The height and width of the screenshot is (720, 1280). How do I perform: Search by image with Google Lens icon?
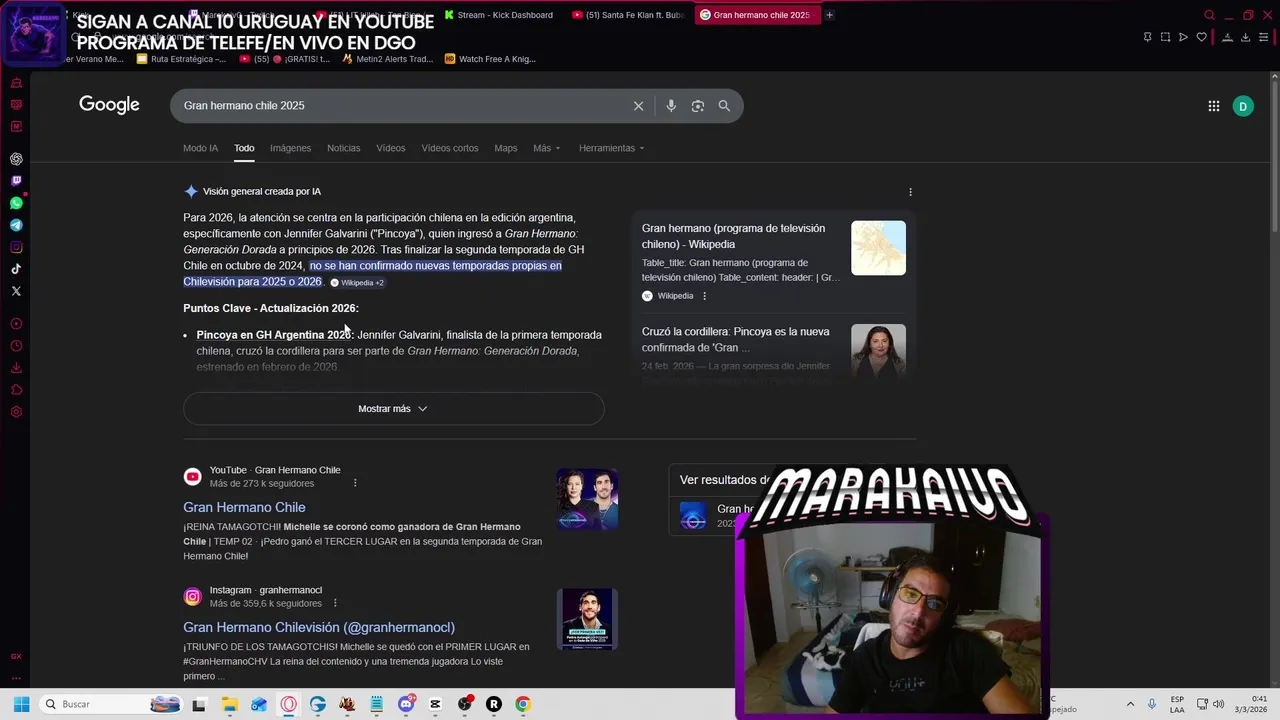[x=698, y=106]
